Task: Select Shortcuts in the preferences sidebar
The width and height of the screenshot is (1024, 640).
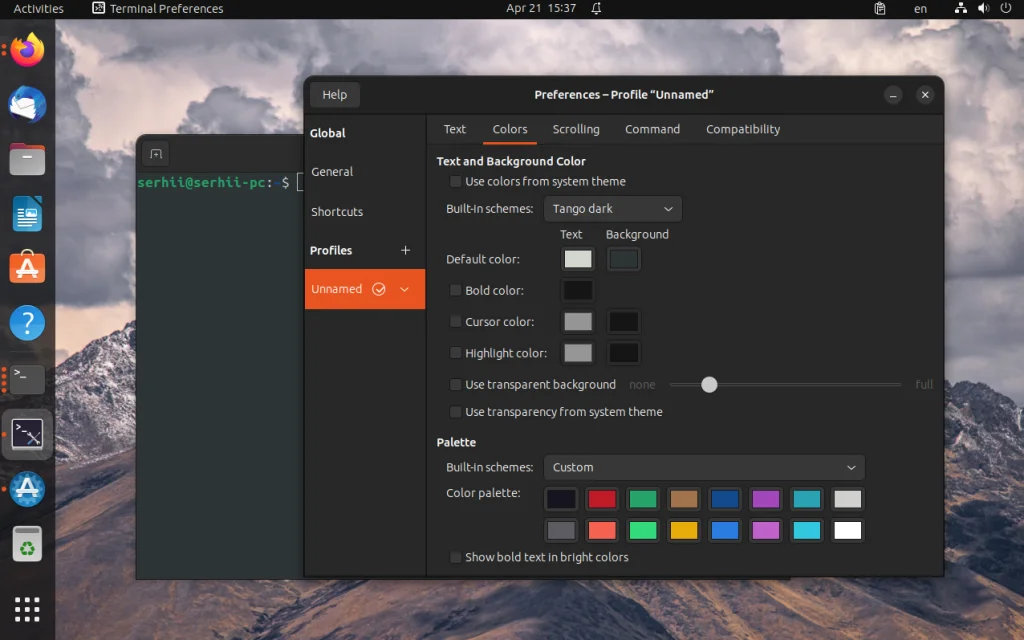Action: 336,211
